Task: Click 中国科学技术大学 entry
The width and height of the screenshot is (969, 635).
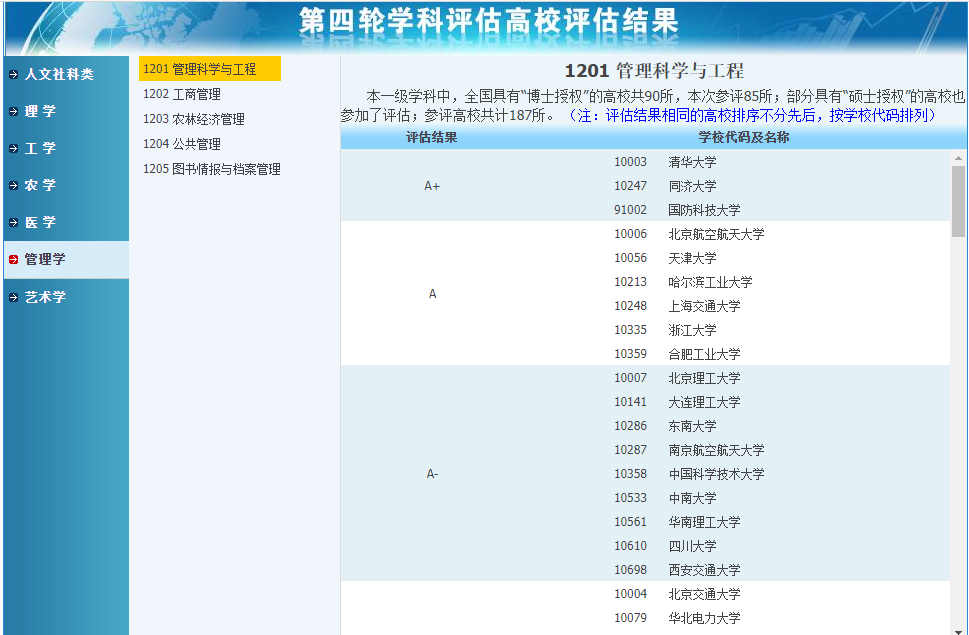Action: pos(716,474)
